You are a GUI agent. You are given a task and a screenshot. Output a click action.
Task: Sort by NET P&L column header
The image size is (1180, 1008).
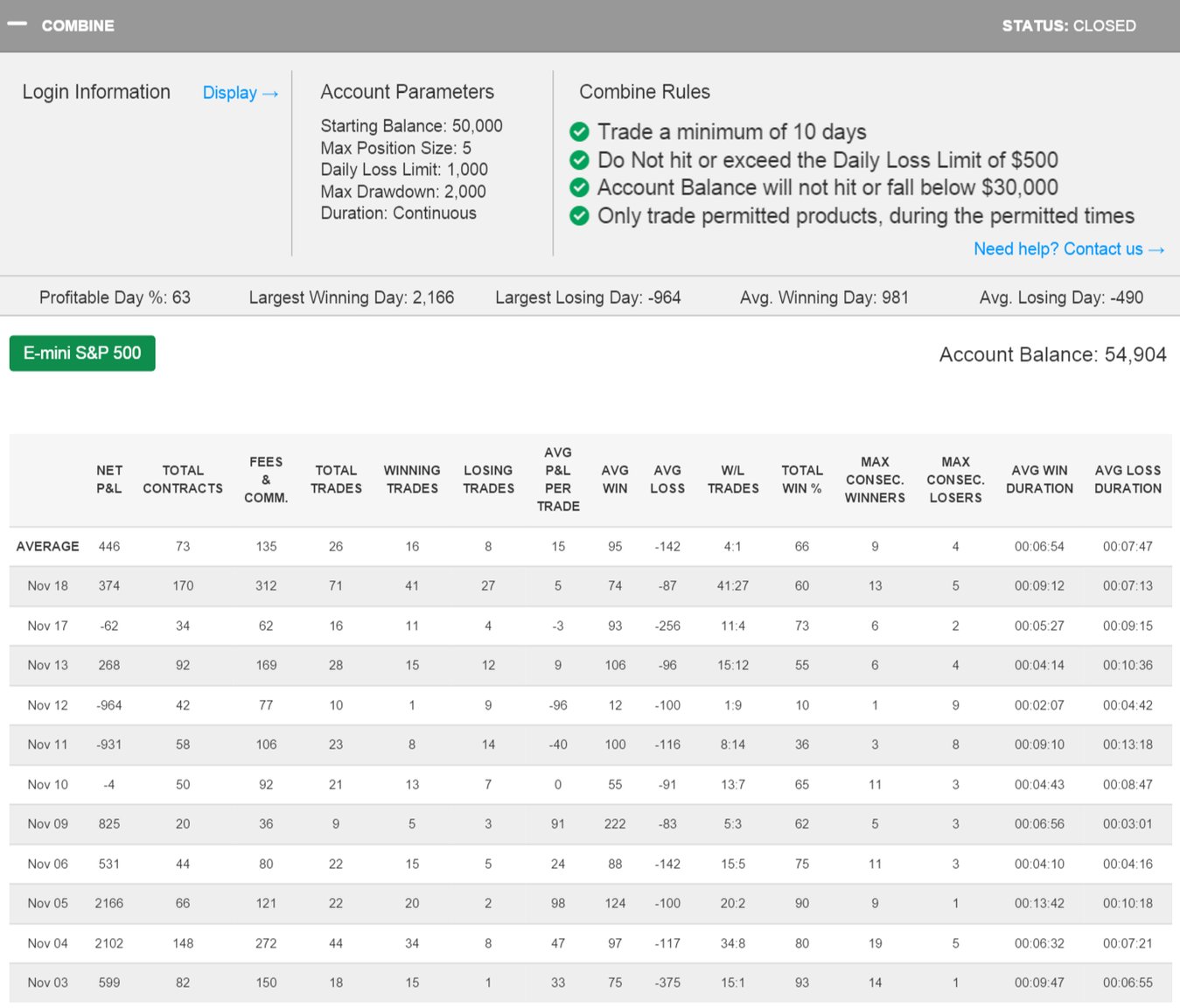(x=109, y=479)
